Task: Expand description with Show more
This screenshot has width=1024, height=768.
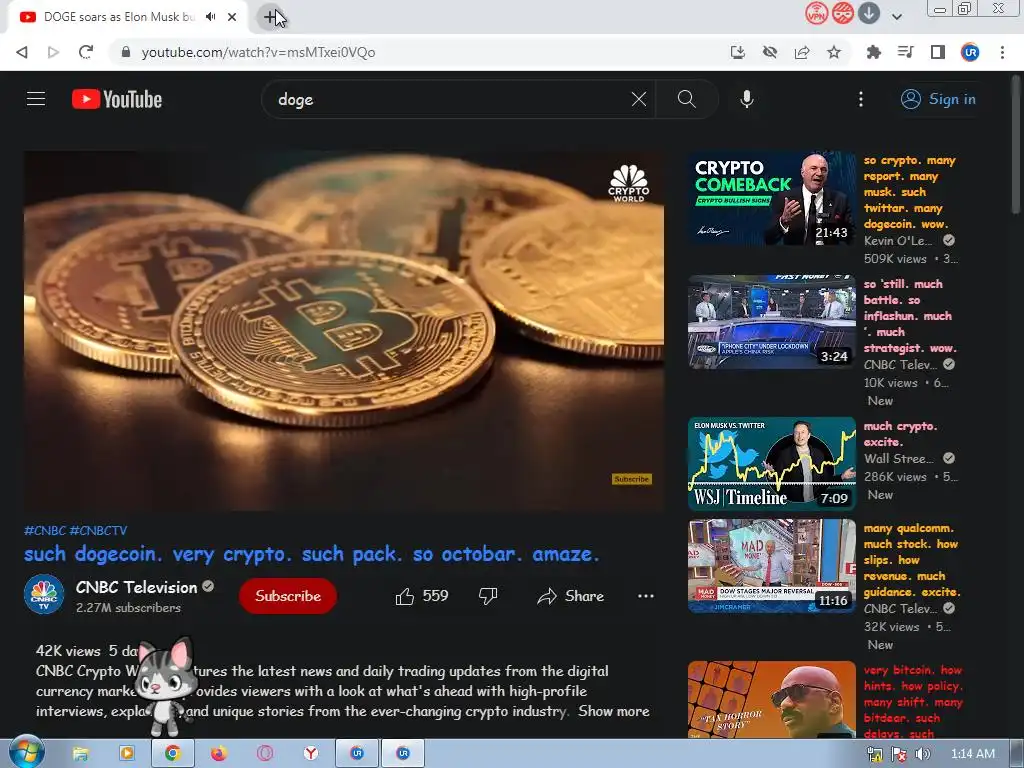Action: click(x=614, y=711)
